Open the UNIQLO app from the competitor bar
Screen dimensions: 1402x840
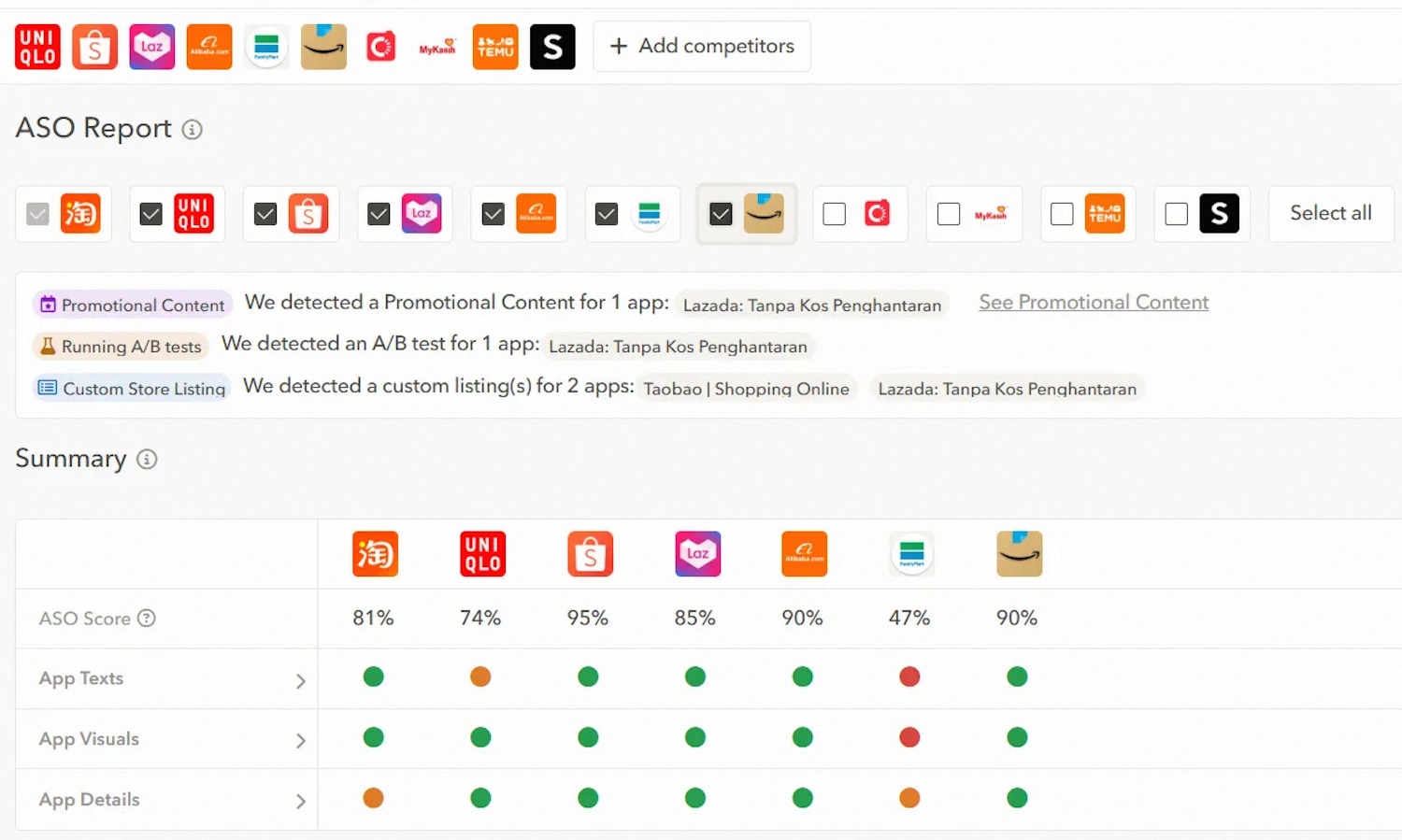pos(37,47)
